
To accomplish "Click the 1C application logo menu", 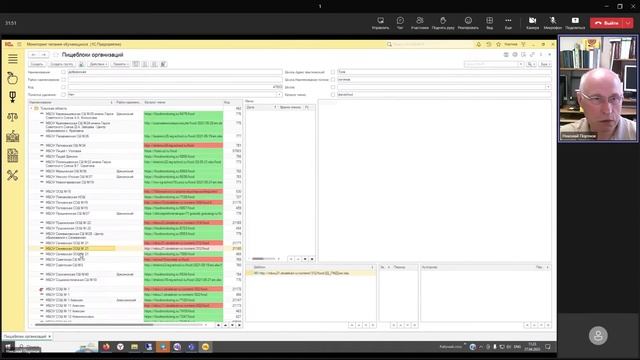I will point(9,44).
